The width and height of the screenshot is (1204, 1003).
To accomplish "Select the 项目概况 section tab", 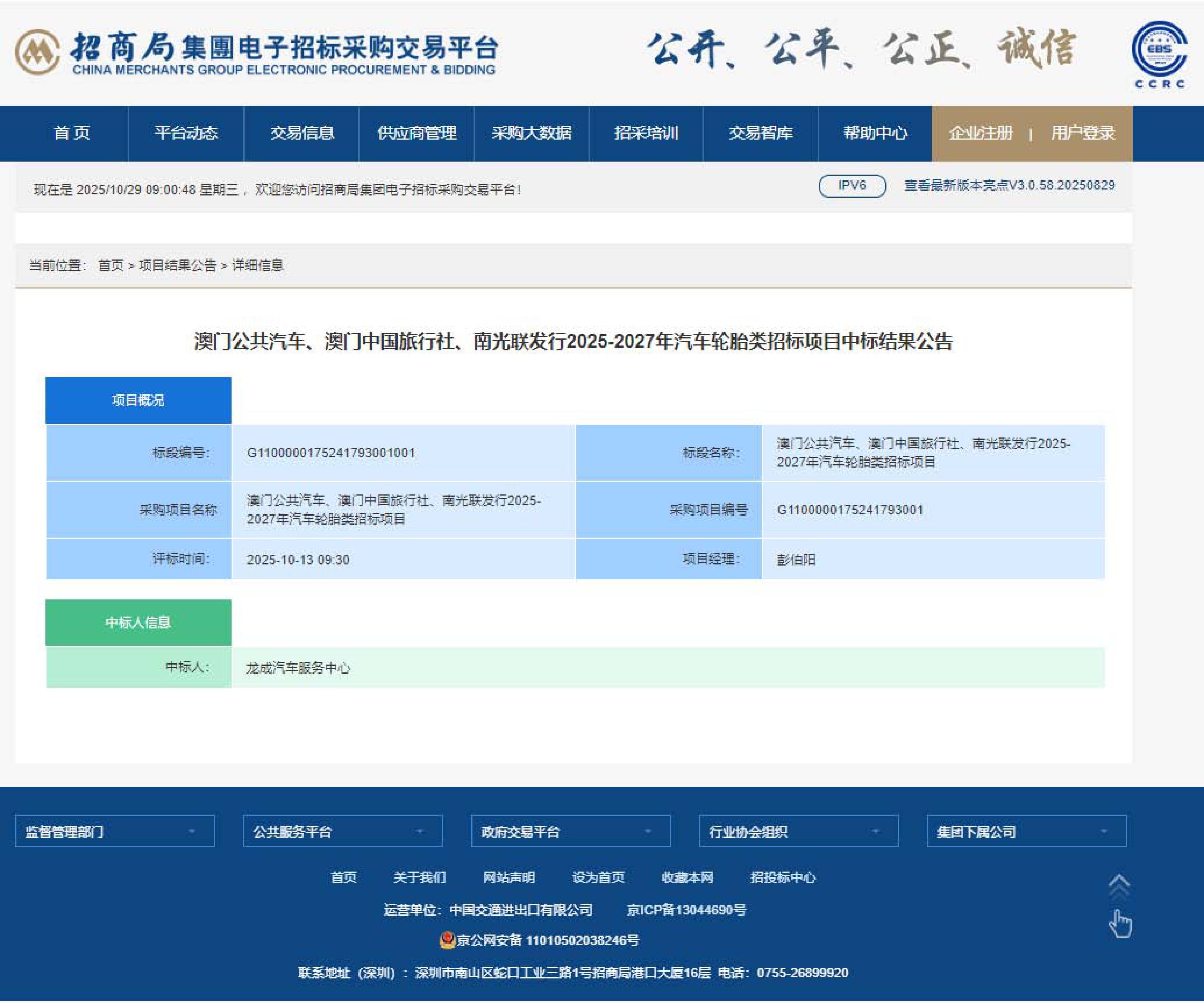I will coord(138,400).
